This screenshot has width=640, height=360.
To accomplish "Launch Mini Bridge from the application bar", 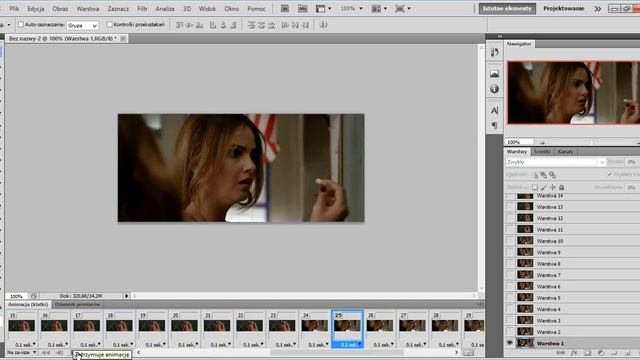I will [x=302, y=9].
